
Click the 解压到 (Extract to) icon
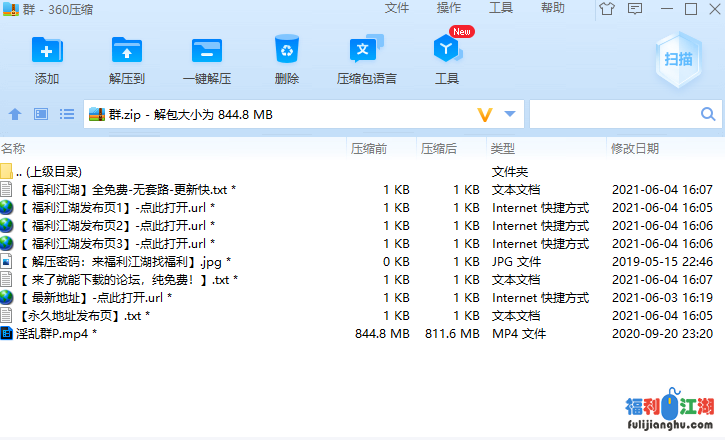click(x=127, y=59)
